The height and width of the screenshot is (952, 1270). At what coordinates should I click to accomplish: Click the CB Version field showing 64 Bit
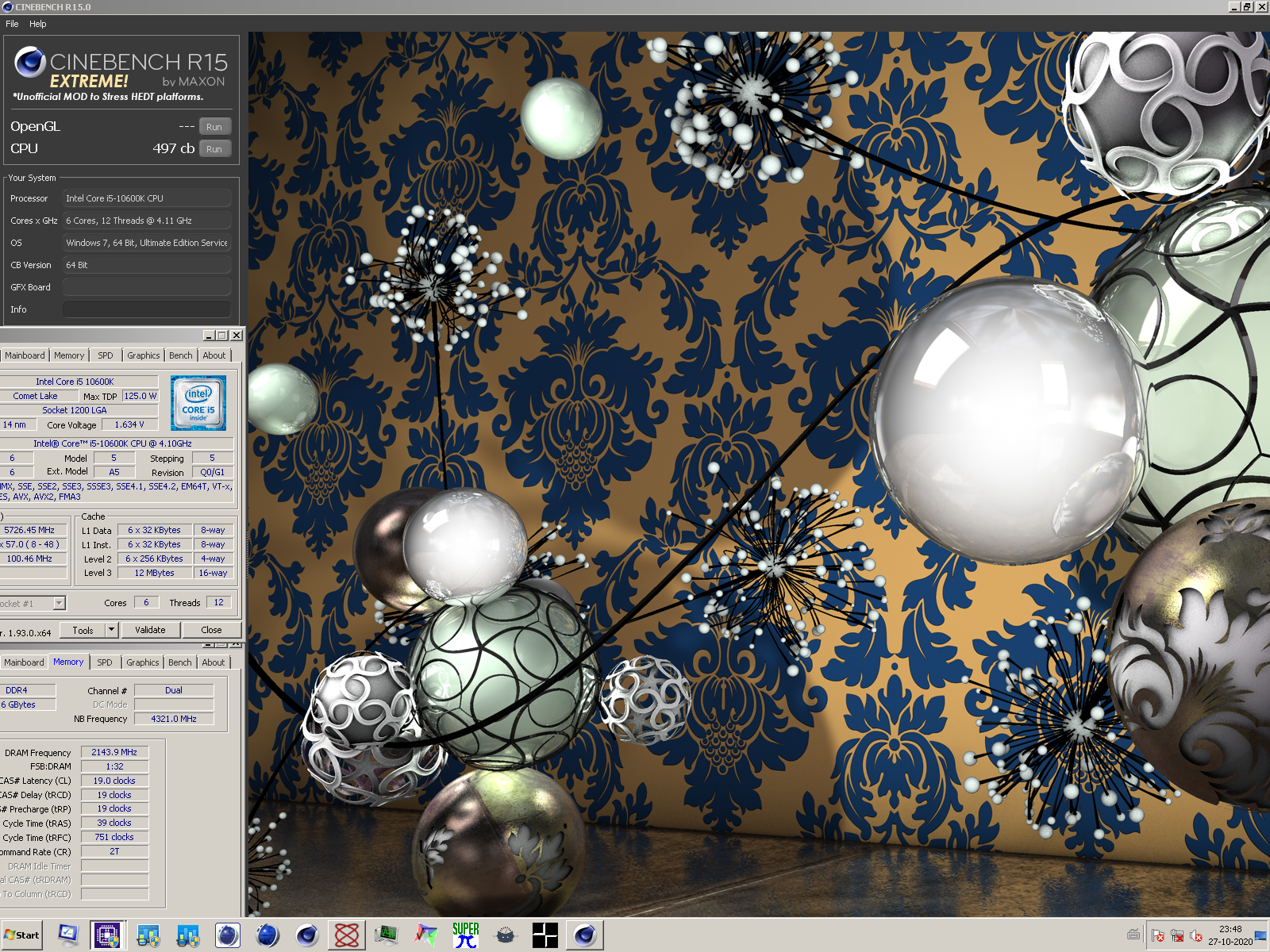pos(147,265)
